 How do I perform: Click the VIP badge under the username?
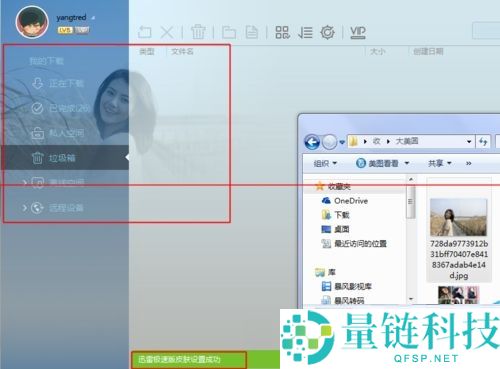pos(82,30)
